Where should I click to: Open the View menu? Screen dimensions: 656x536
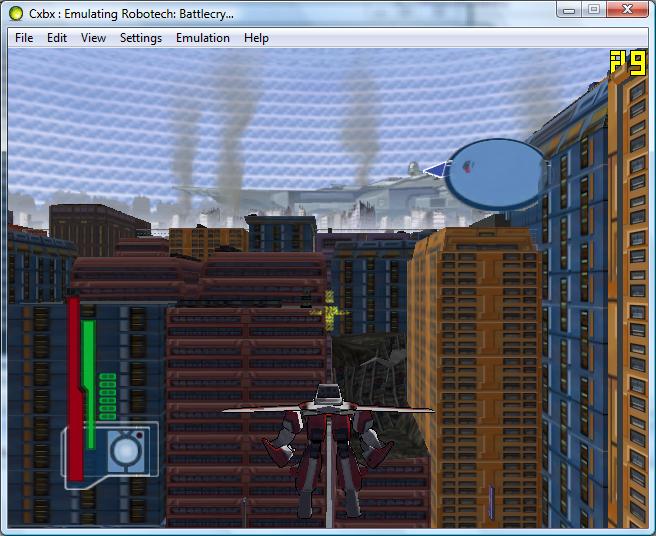93,38
